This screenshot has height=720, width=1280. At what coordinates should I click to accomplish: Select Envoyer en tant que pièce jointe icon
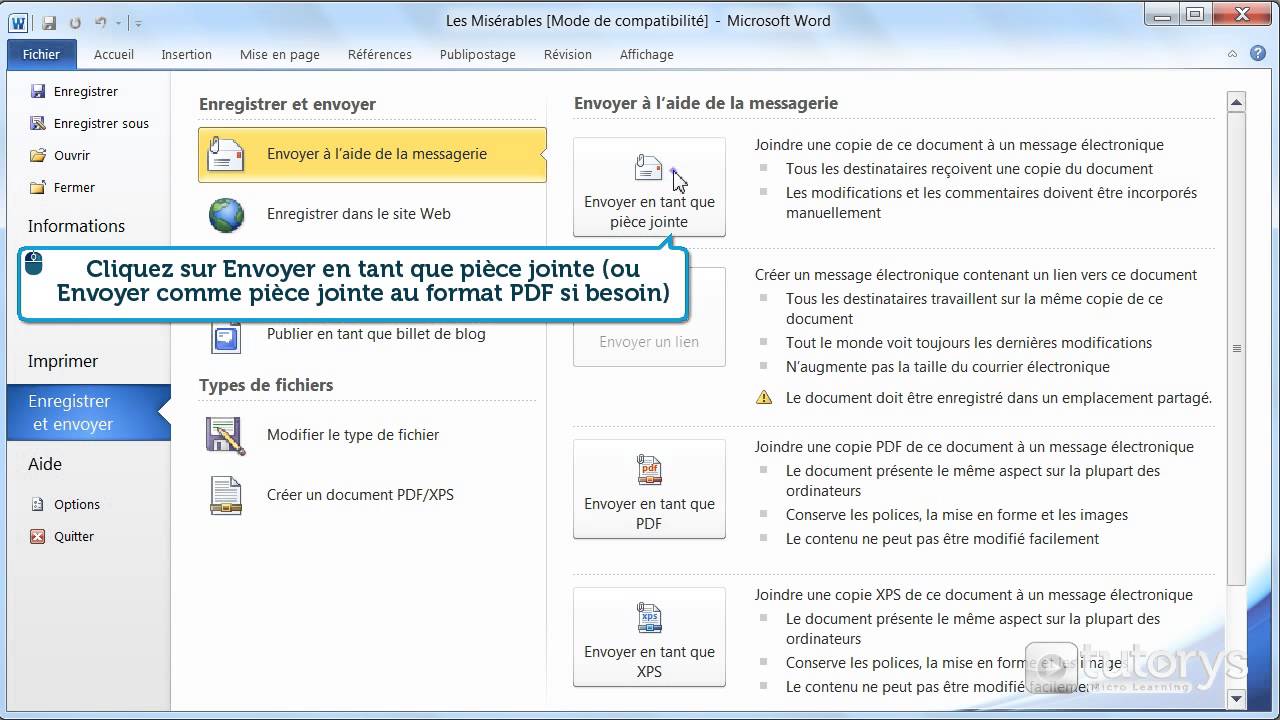[649, 168]
